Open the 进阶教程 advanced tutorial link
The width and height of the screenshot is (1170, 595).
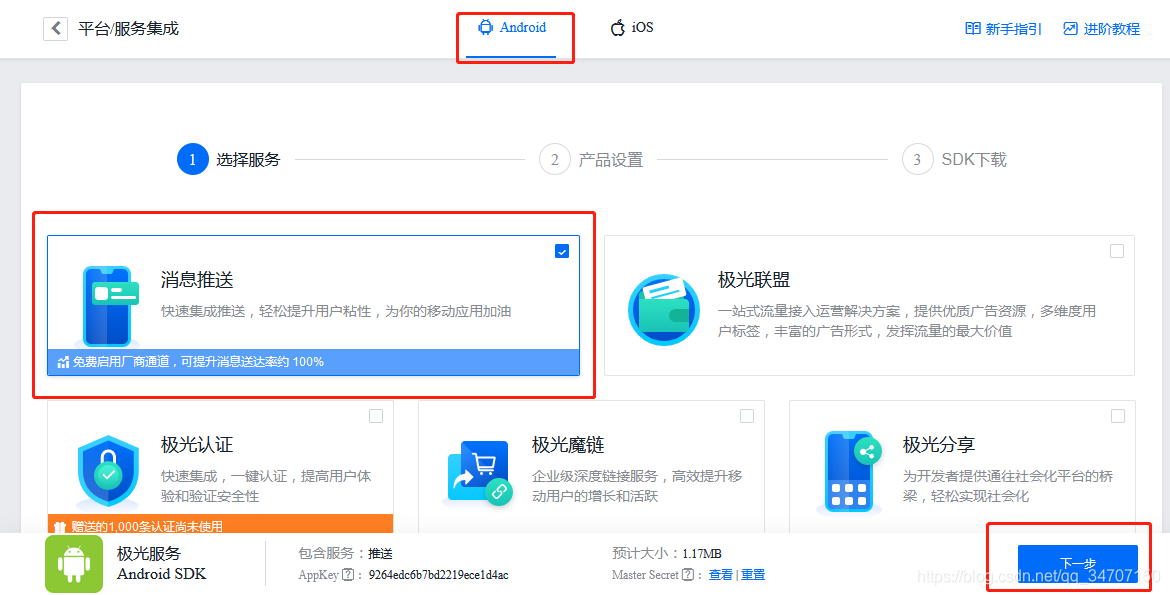coord(1112,29)
